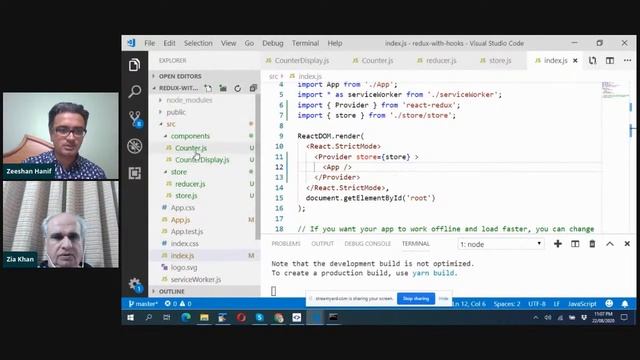The width and height of the screenshot is (640, 360).
Task: Click 'Spaces: 2' indentation in status bar
Action: coord(507,304)
